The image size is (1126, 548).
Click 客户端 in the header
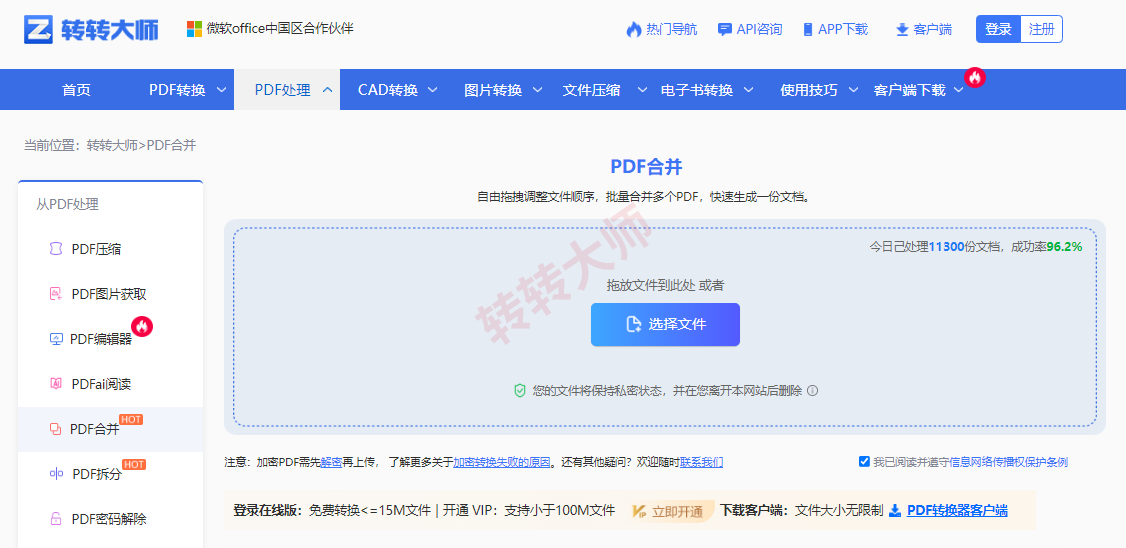933,29
